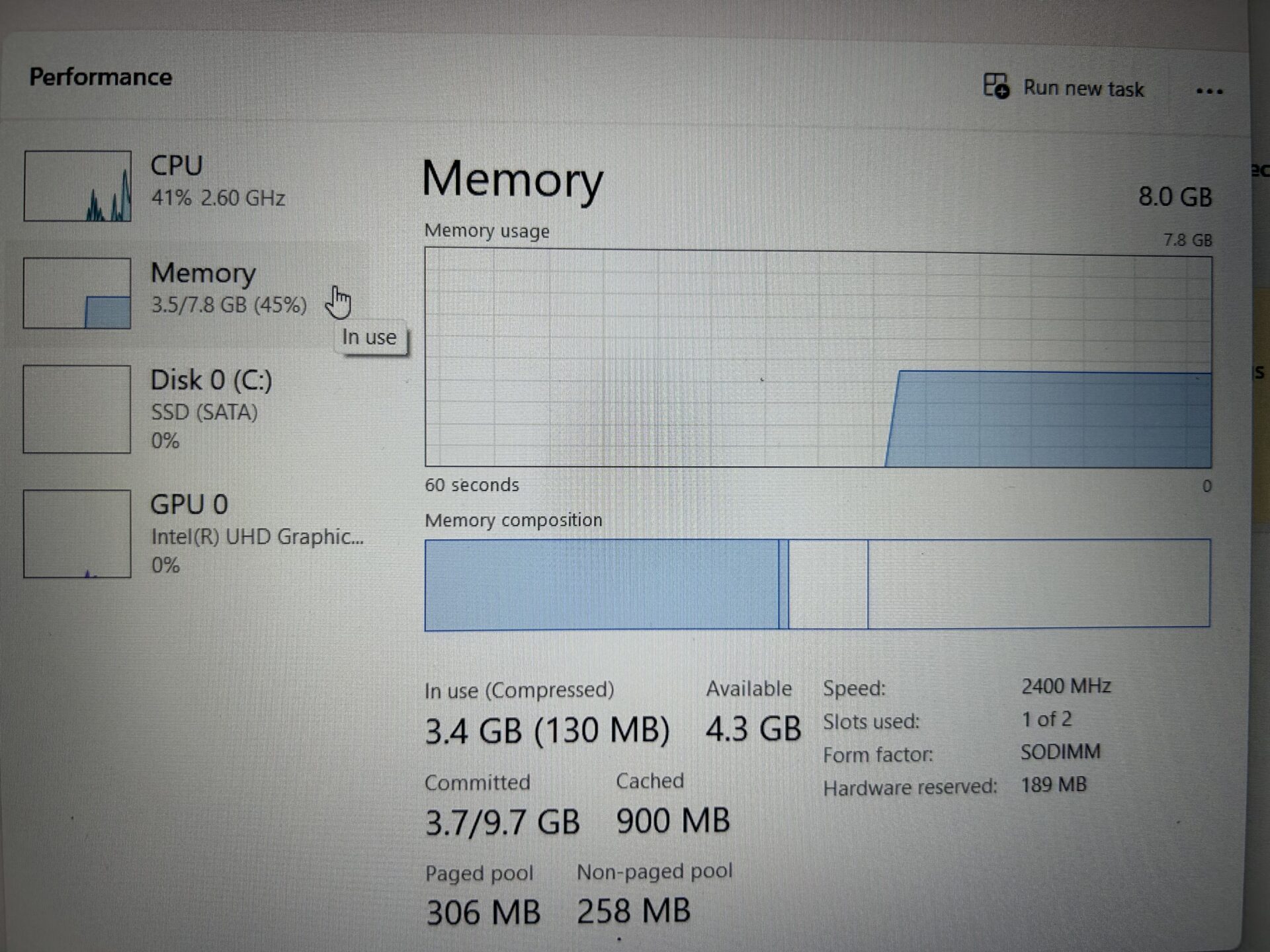Switch to Disk 0 (C:) performance view
The image size is (1270, 952).
tap(211, 381)
